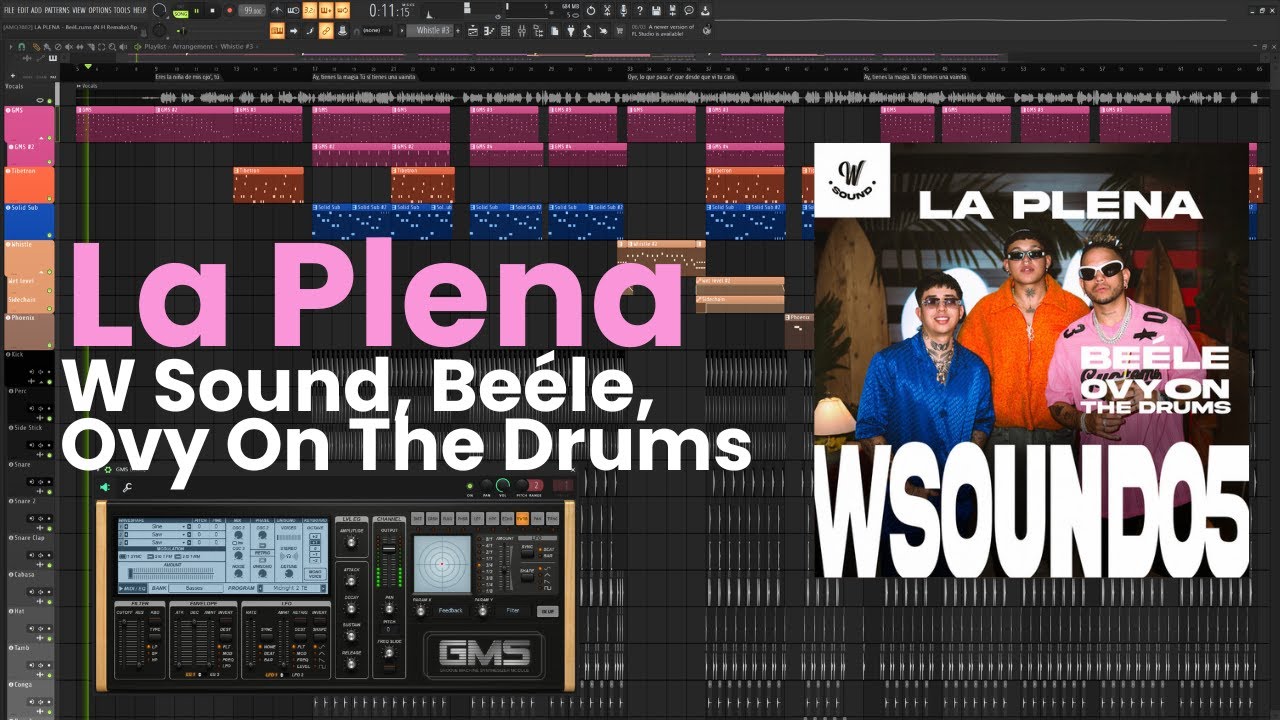1280x720 pixels.
Task: Open the OPTIONS menu
Action: 100,10
